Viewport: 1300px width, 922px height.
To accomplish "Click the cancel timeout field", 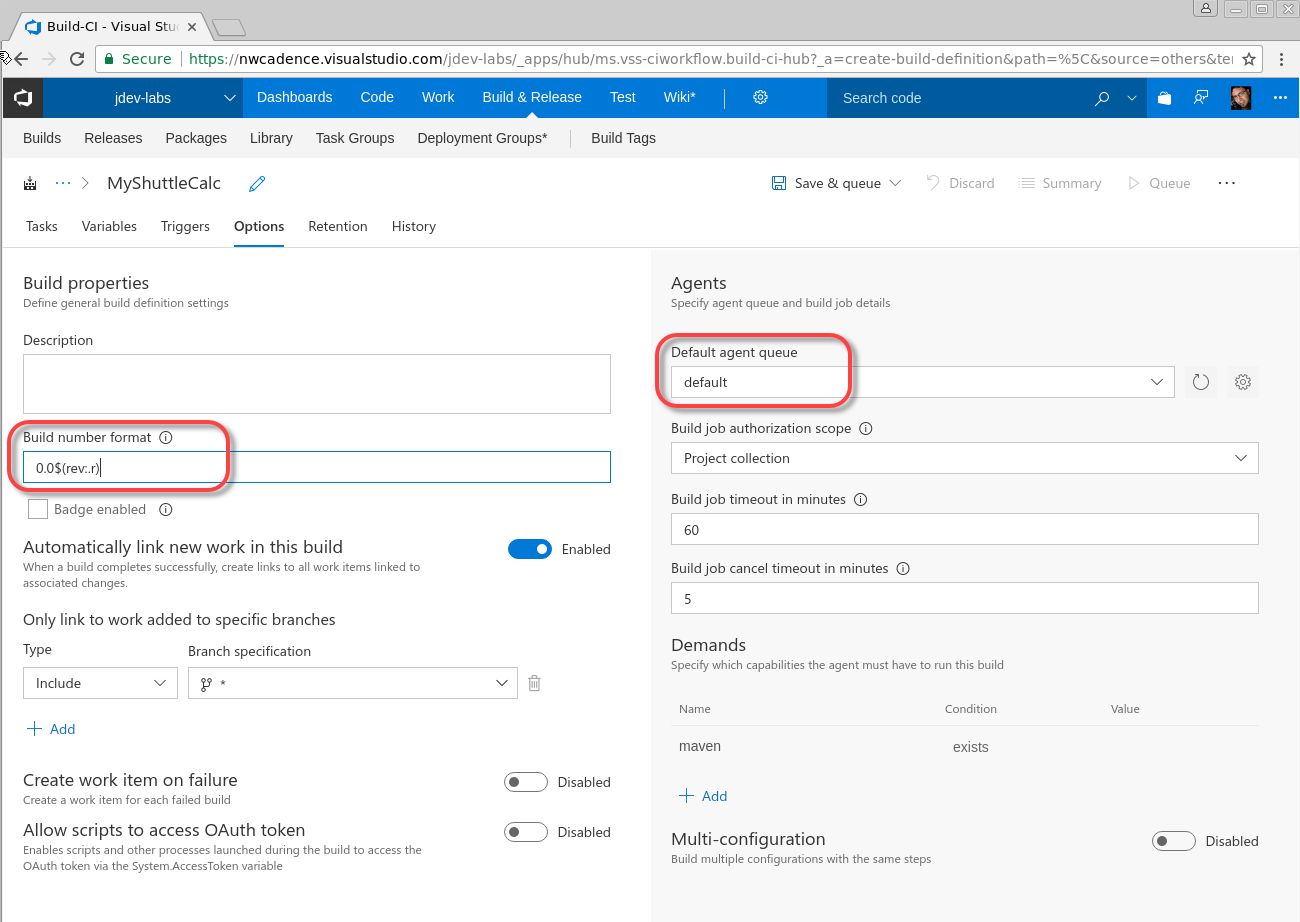I will click(964, 598).
